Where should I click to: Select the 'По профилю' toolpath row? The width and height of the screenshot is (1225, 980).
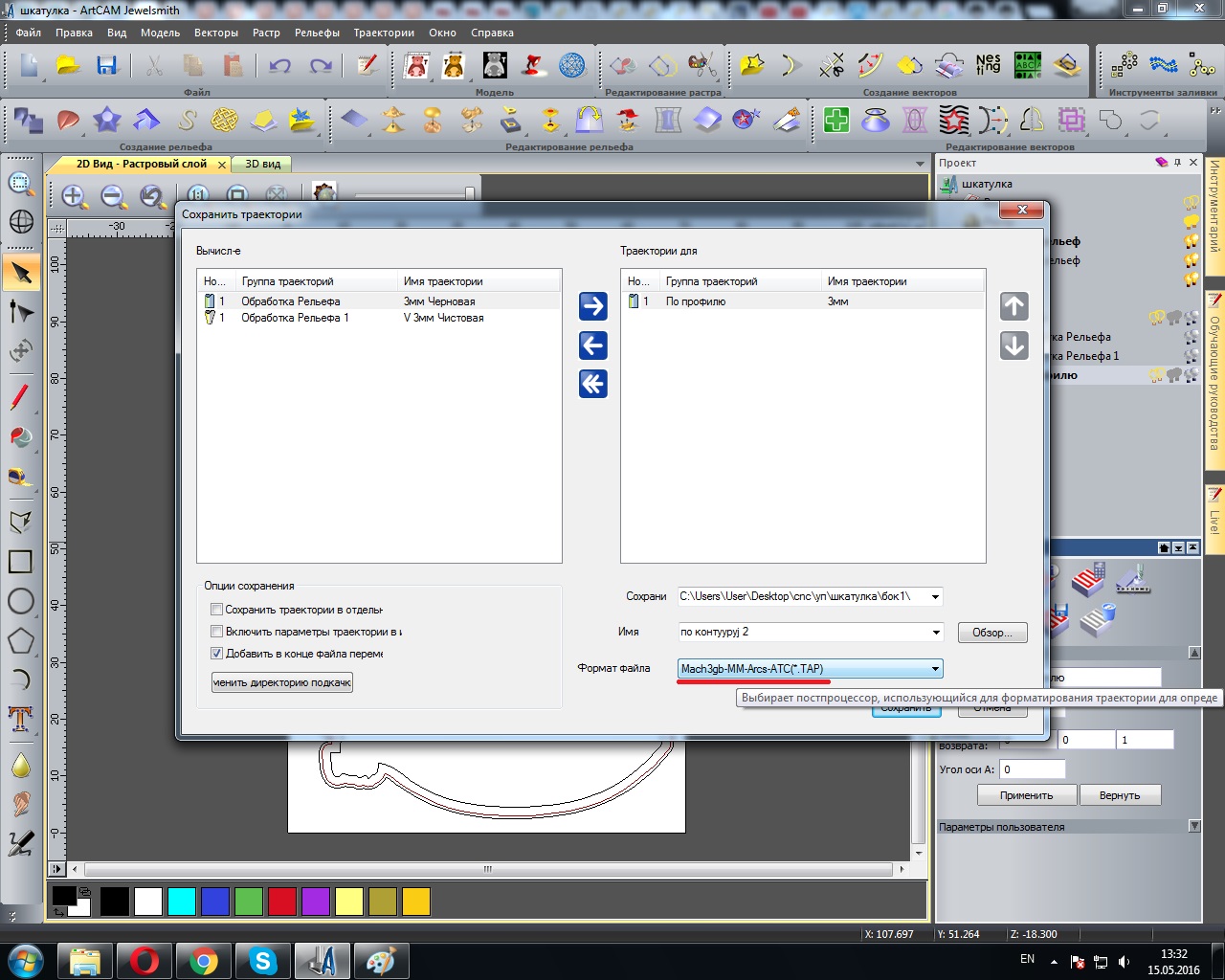[x=803, y=301]
